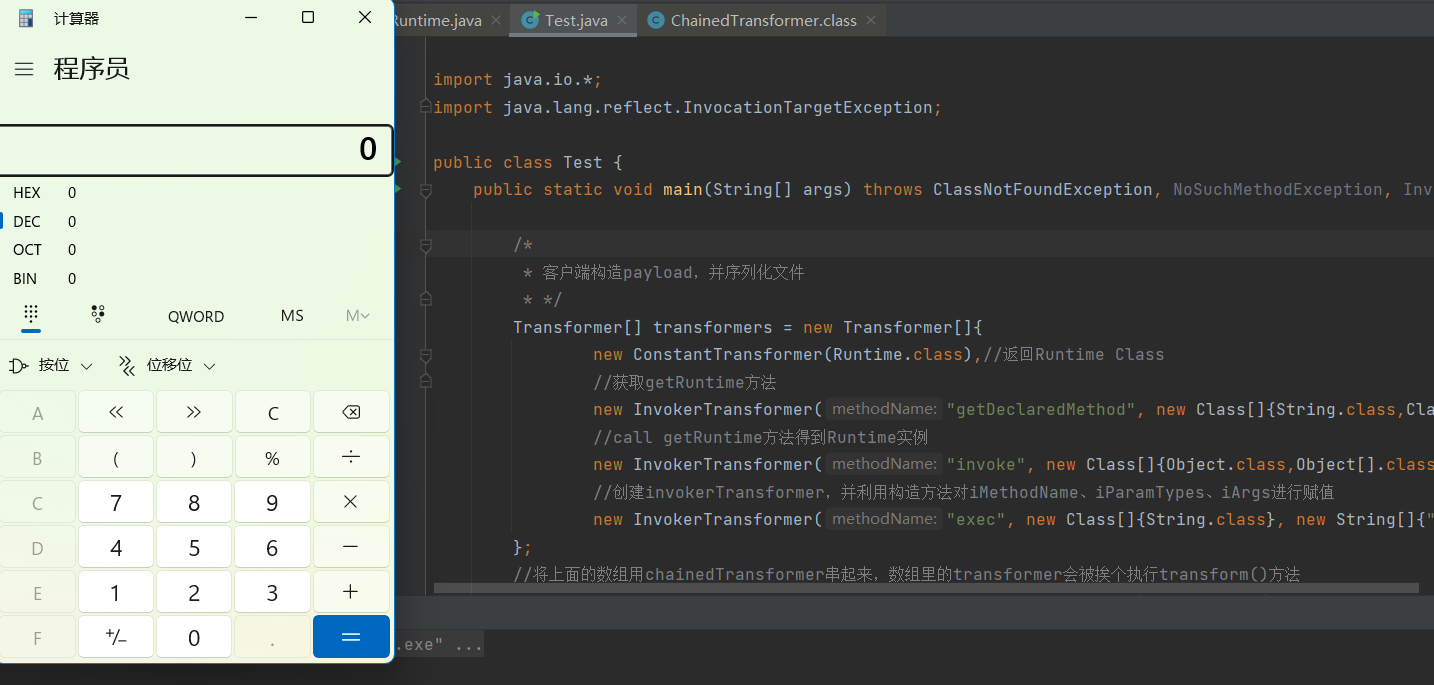
Task: Click the backspace key in calculator
Action: [x=351, y=412]
